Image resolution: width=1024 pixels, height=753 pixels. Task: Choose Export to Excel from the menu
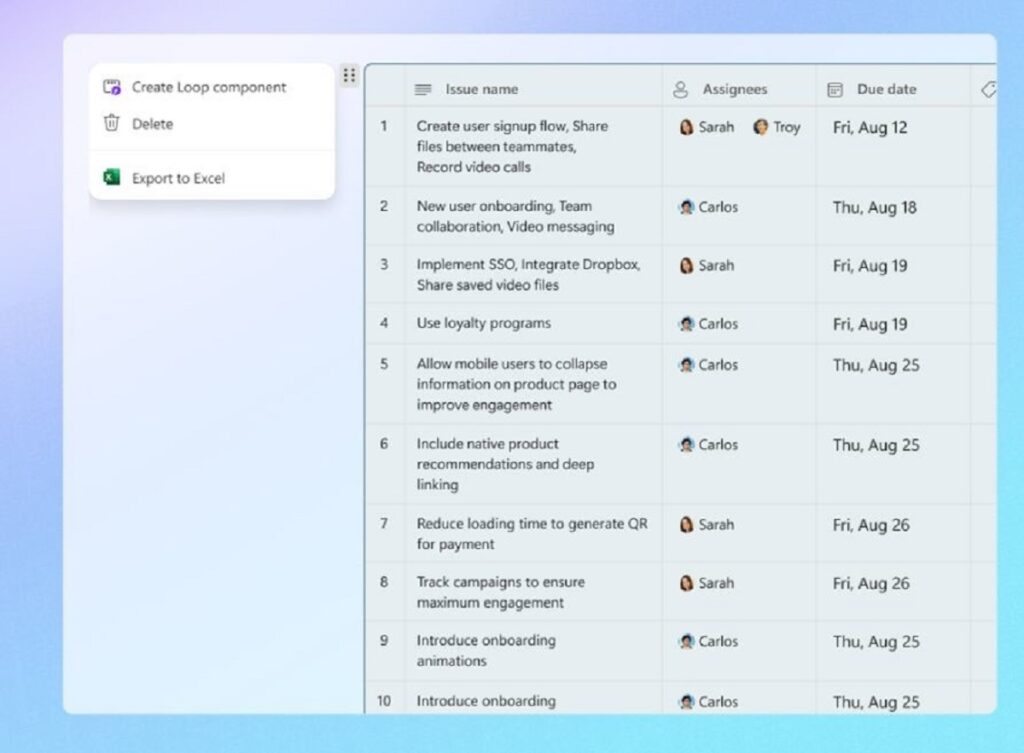point(178,178)
